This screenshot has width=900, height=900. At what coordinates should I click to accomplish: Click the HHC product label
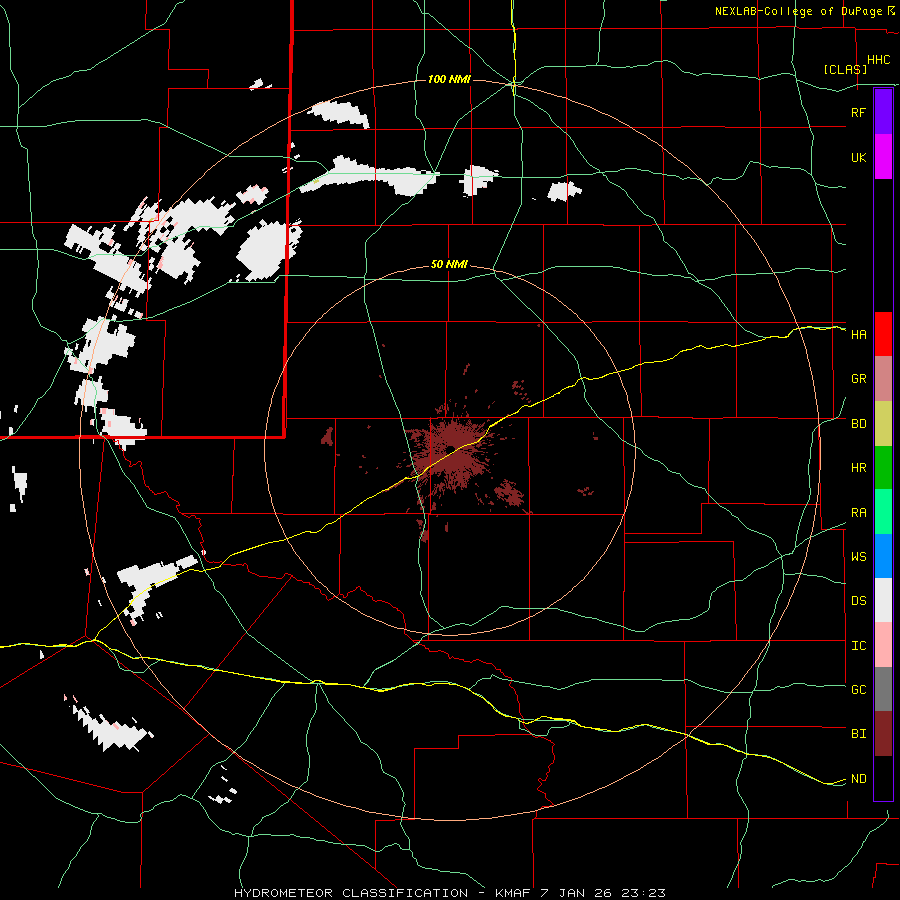click(x=878, y=60)
